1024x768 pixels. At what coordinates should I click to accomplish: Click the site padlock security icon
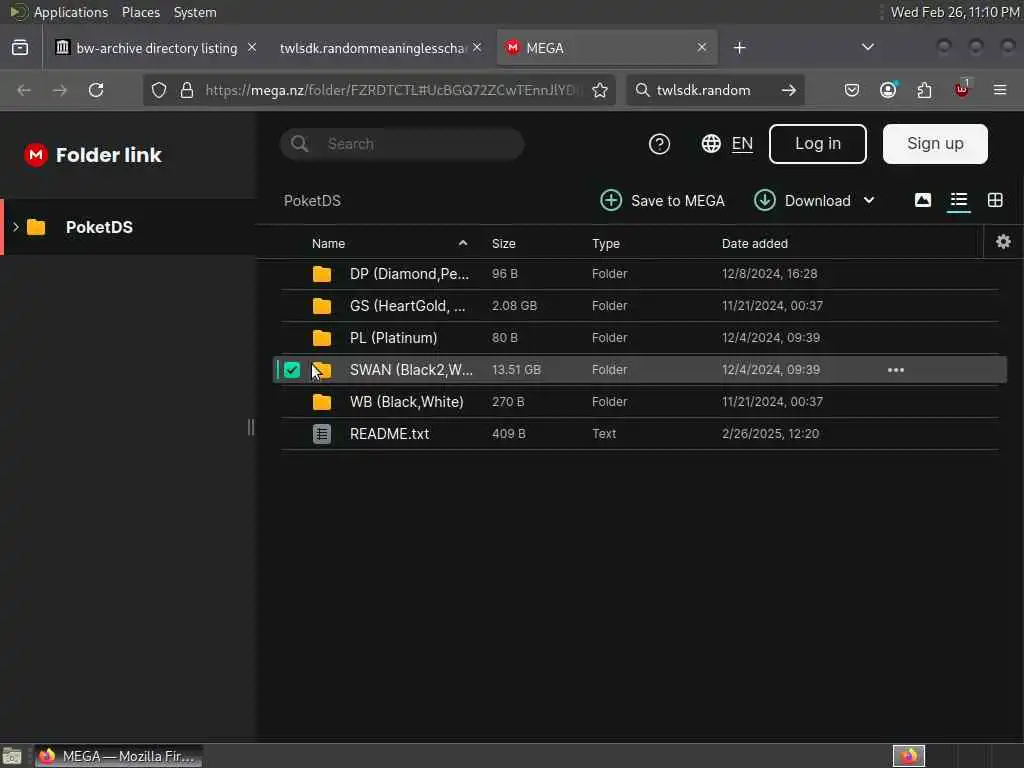[x=187, y=90]
